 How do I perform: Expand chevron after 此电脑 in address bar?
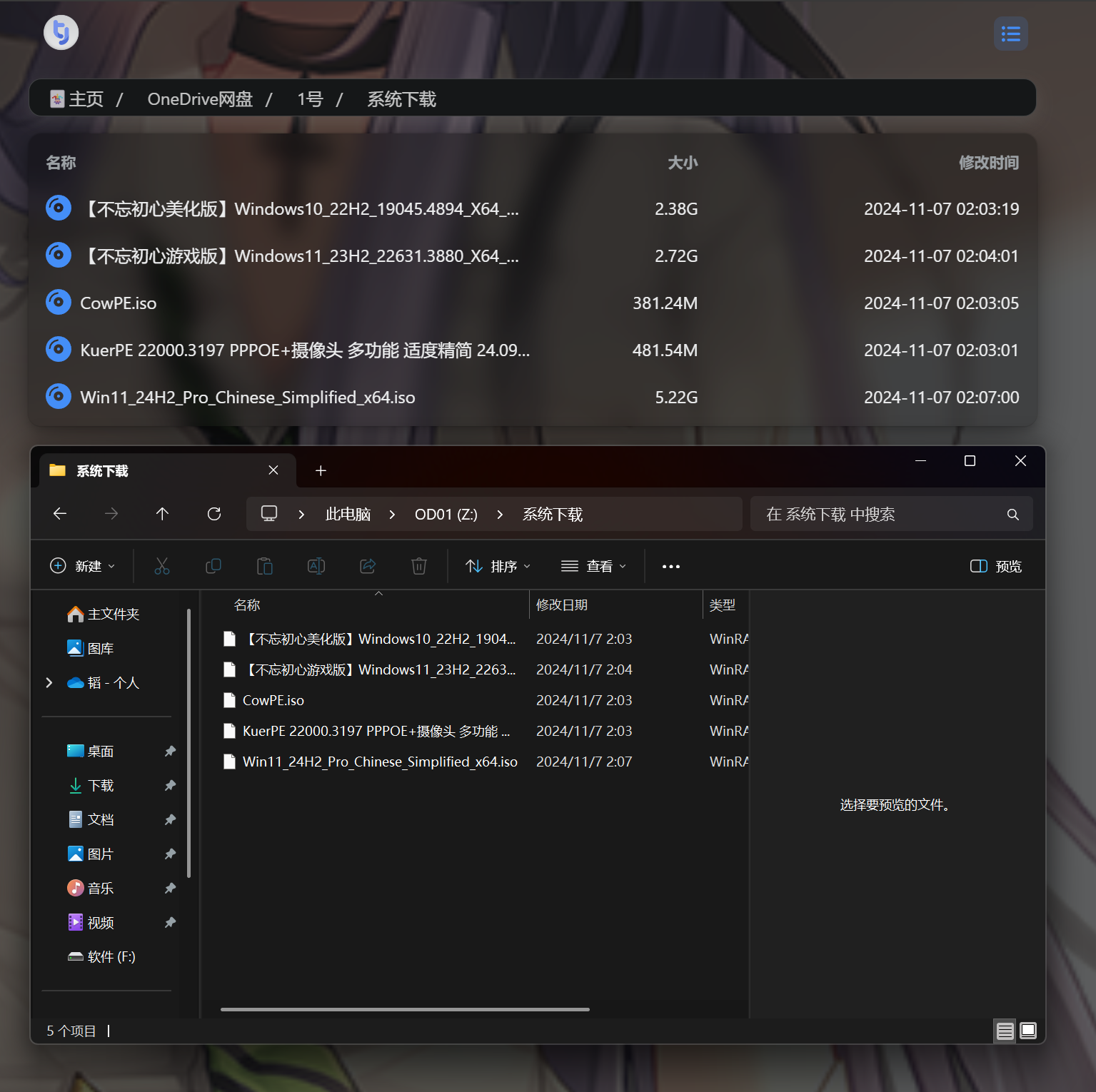click(392, 515)
